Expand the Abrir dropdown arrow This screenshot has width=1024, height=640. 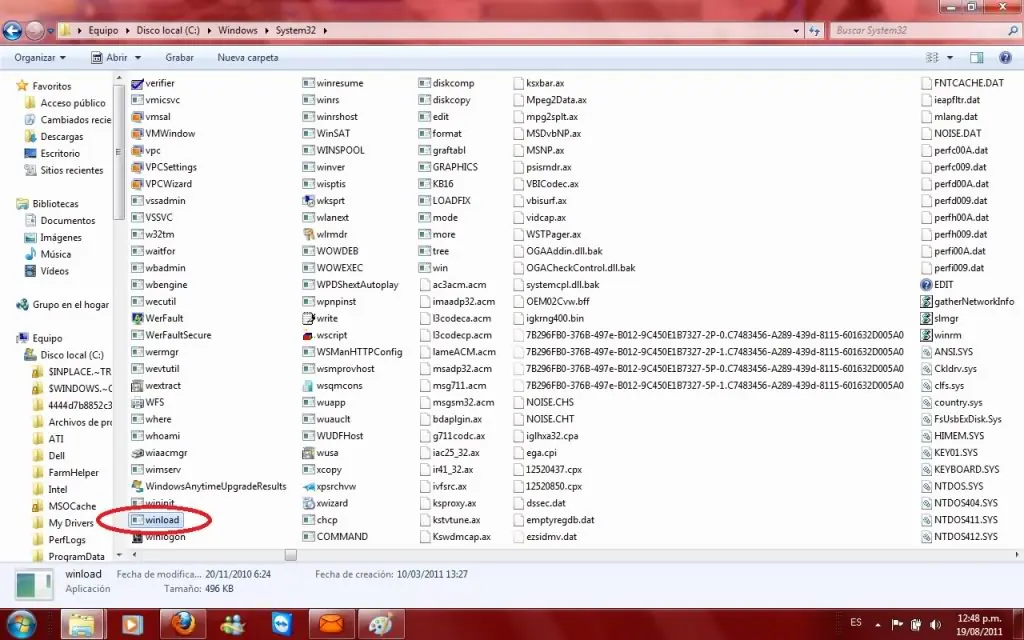138,57
